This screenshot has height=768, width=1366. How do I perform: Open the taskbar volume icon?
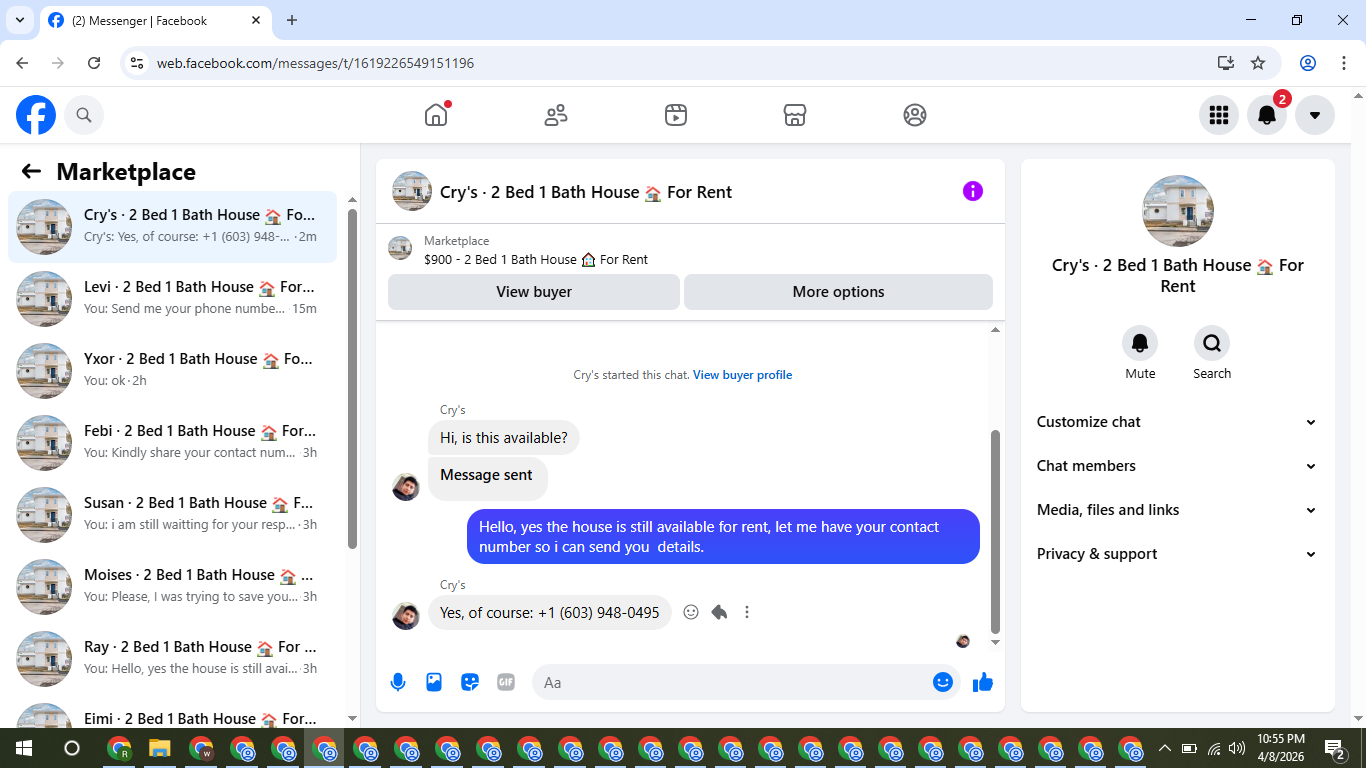click(x=1237, y=748)
